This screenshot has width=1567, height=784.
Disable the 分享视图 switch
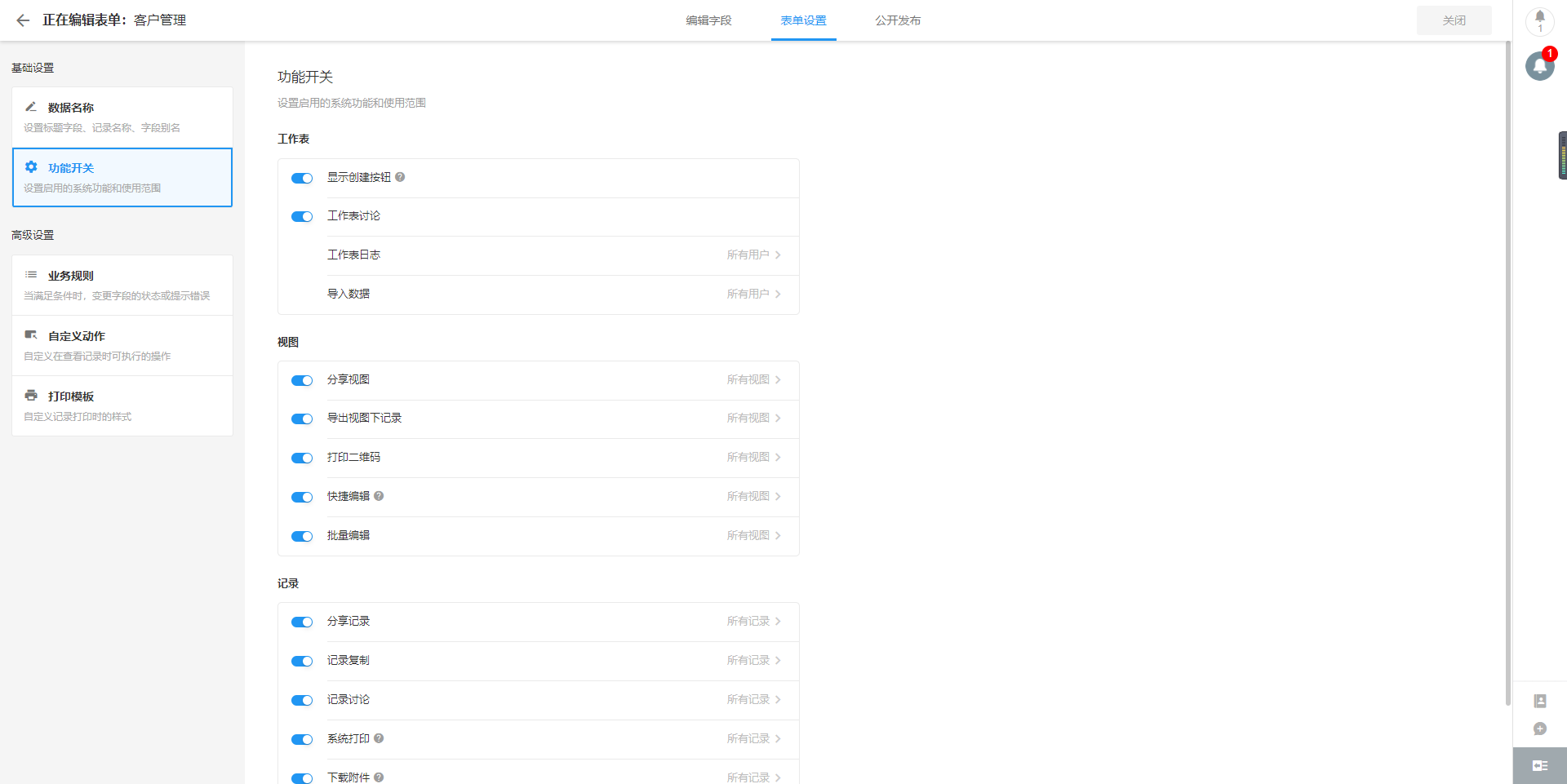pos(302,380)
